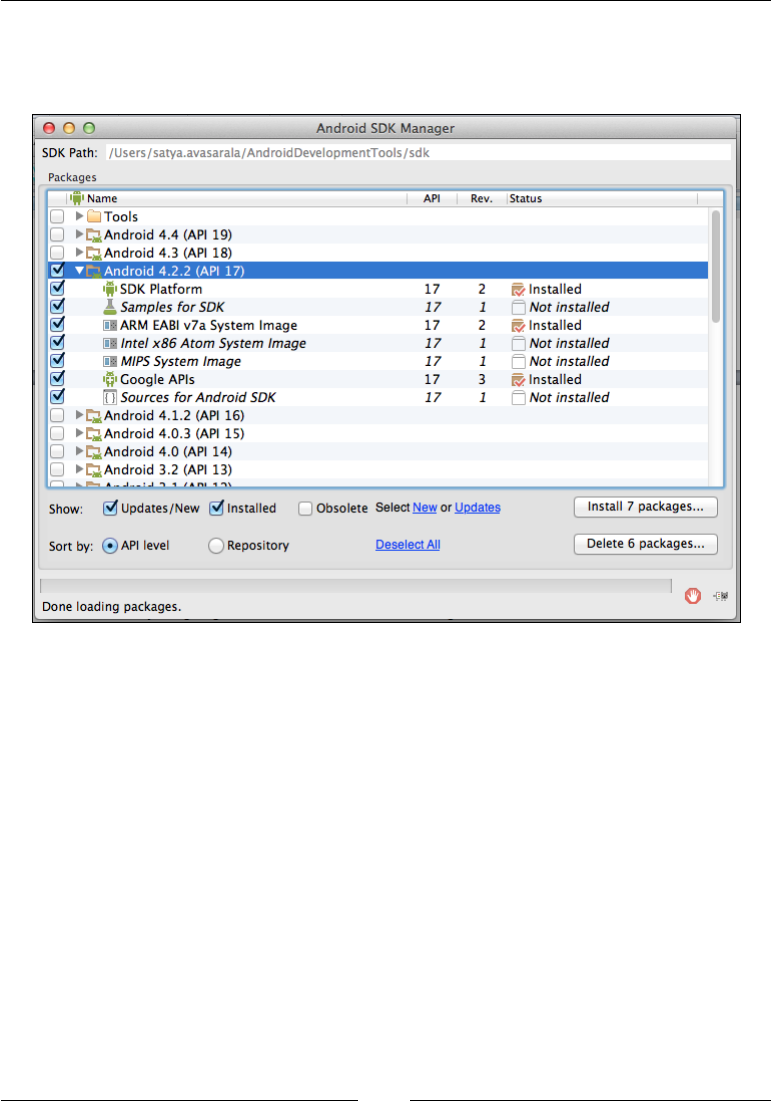Click the Google APIs add-on icon
This screenshot has height=1110, width=771.
(x=110, y=379)
